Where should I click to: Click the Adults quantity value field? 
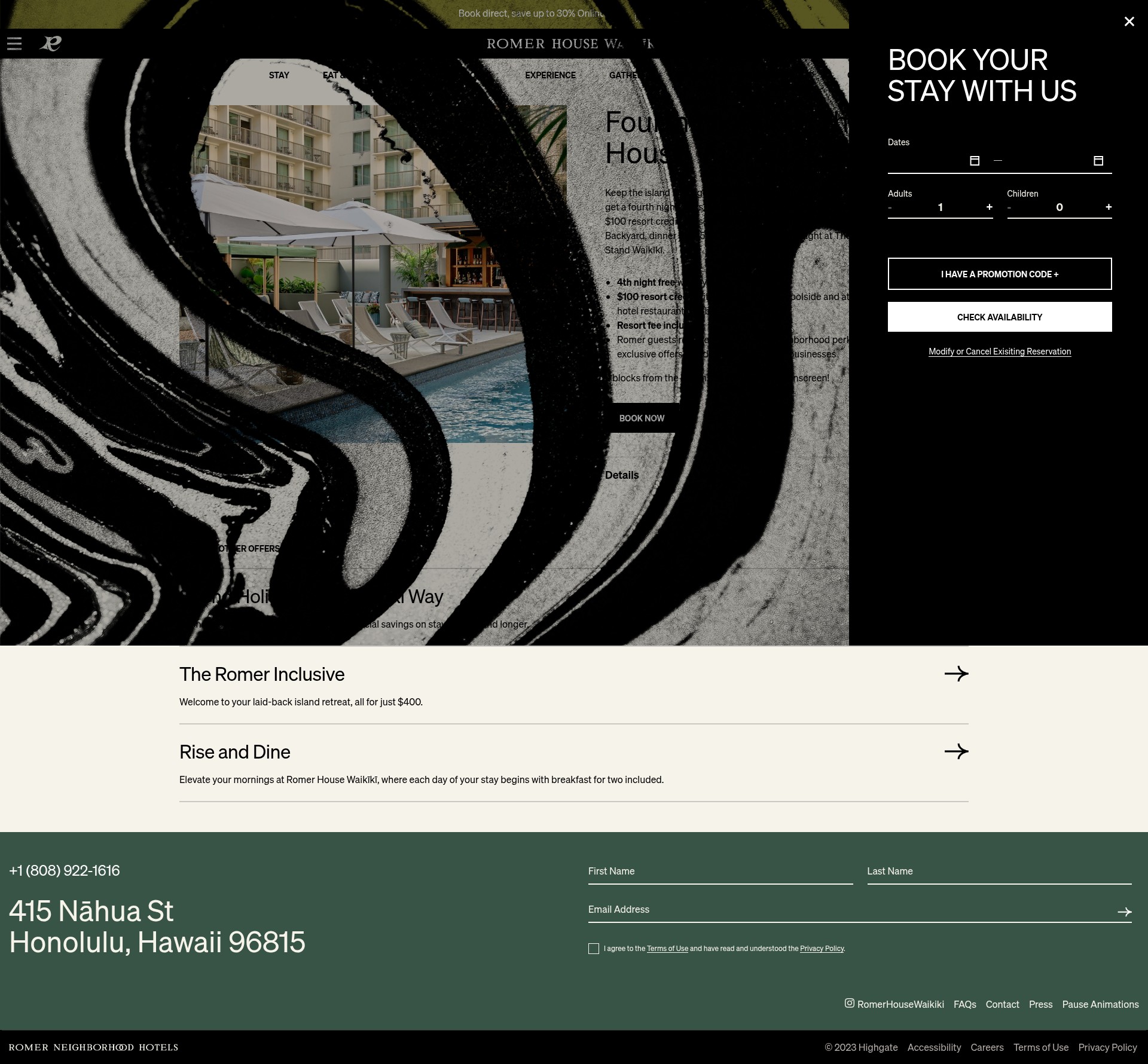pyautogui.click(x=940, y=207)
